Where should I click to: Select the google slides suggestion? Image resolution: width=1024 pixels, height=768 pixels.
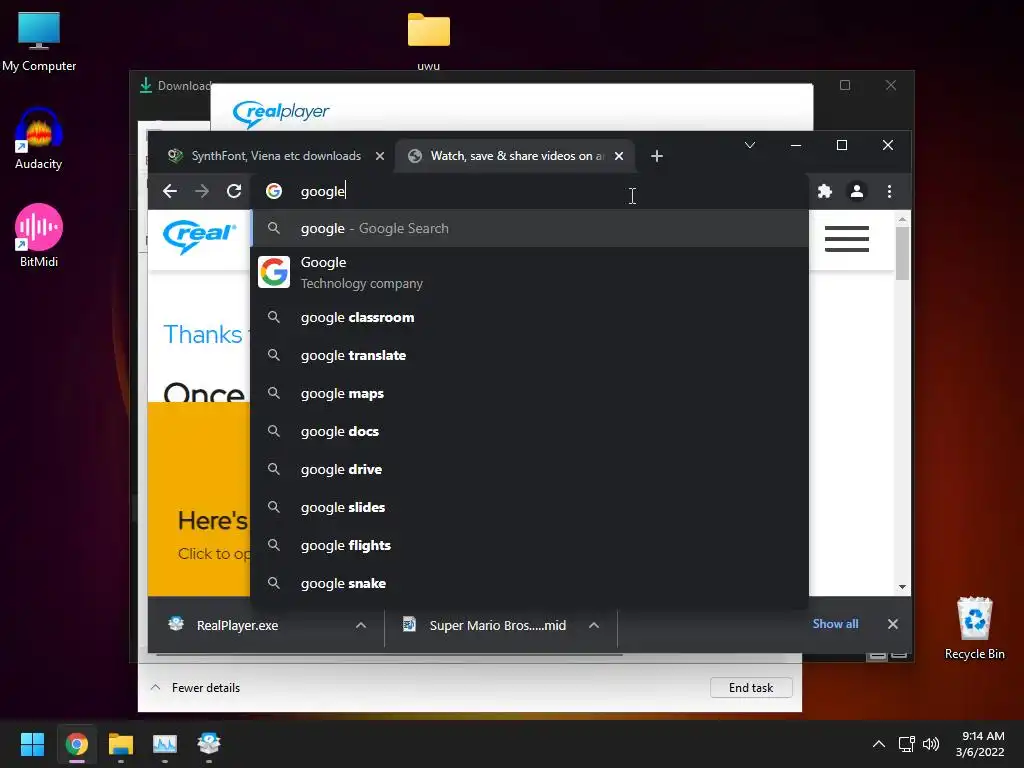(529, 507)
